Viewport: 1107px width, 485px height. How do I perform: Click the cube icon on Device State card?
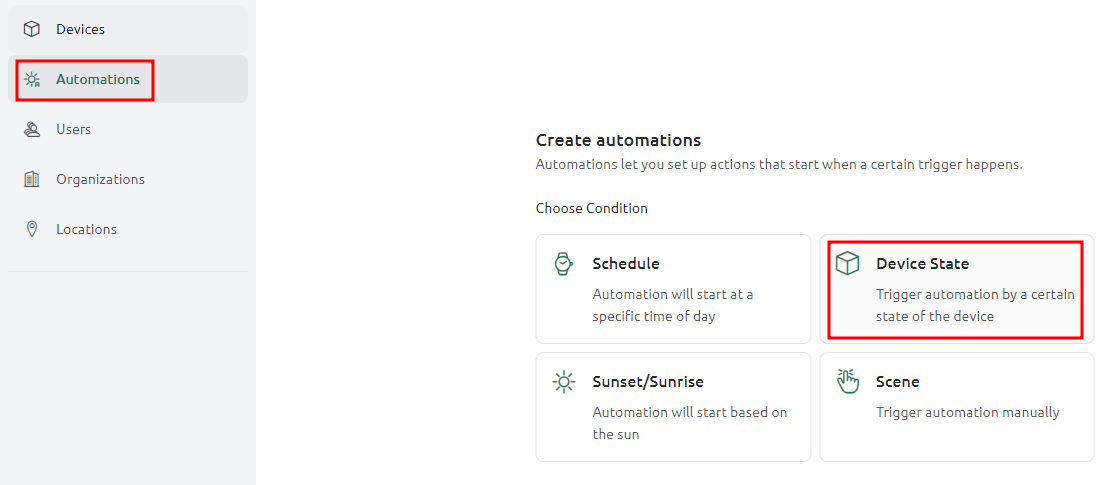(847, 263)
